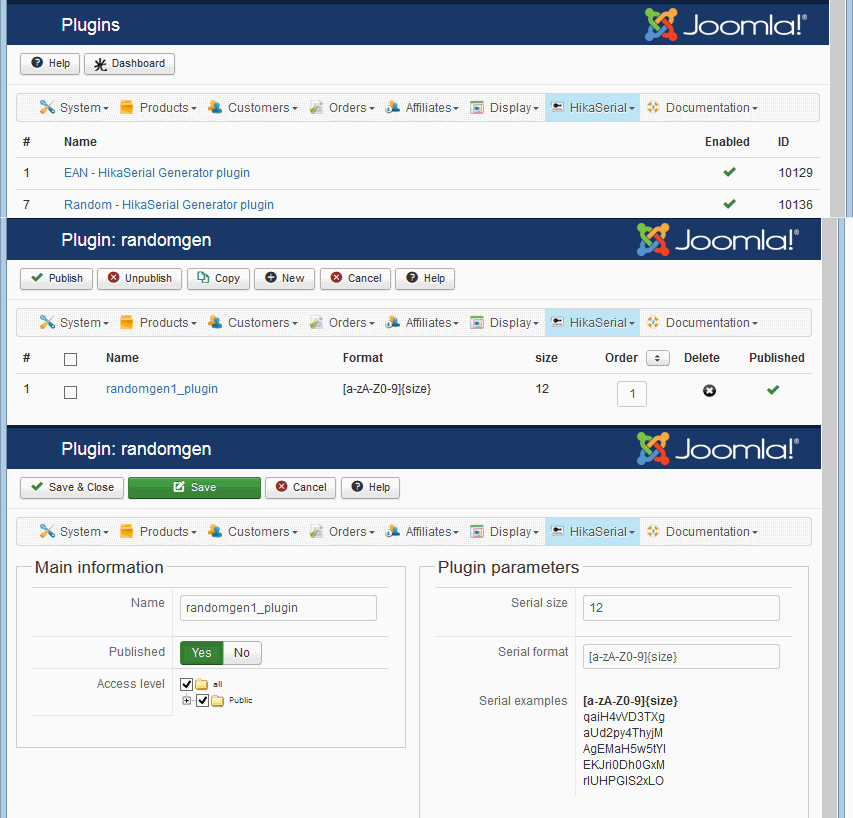Click the Joomla logo on the randomgen list page
Viewport: 853px width, 818px height.
click(x=718, y=239)
